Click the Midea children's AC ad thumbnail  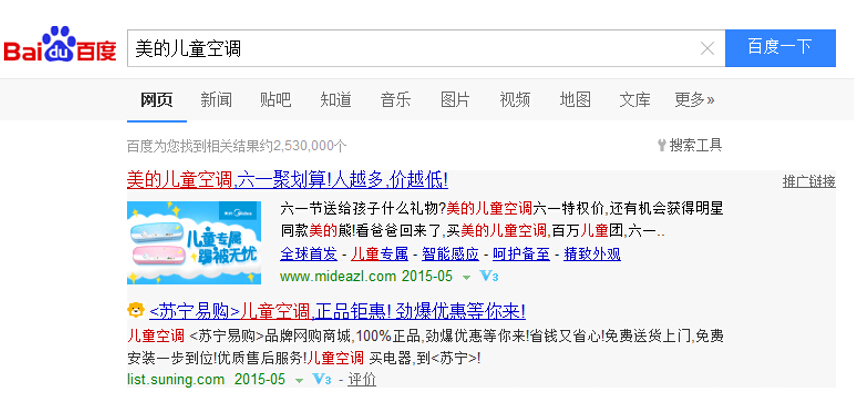coord(194,243)
